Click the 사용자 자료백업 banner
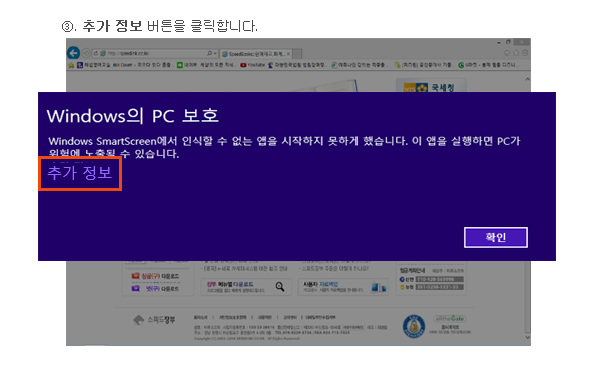This screenshot has height=378, width=612. coord(344,287)
